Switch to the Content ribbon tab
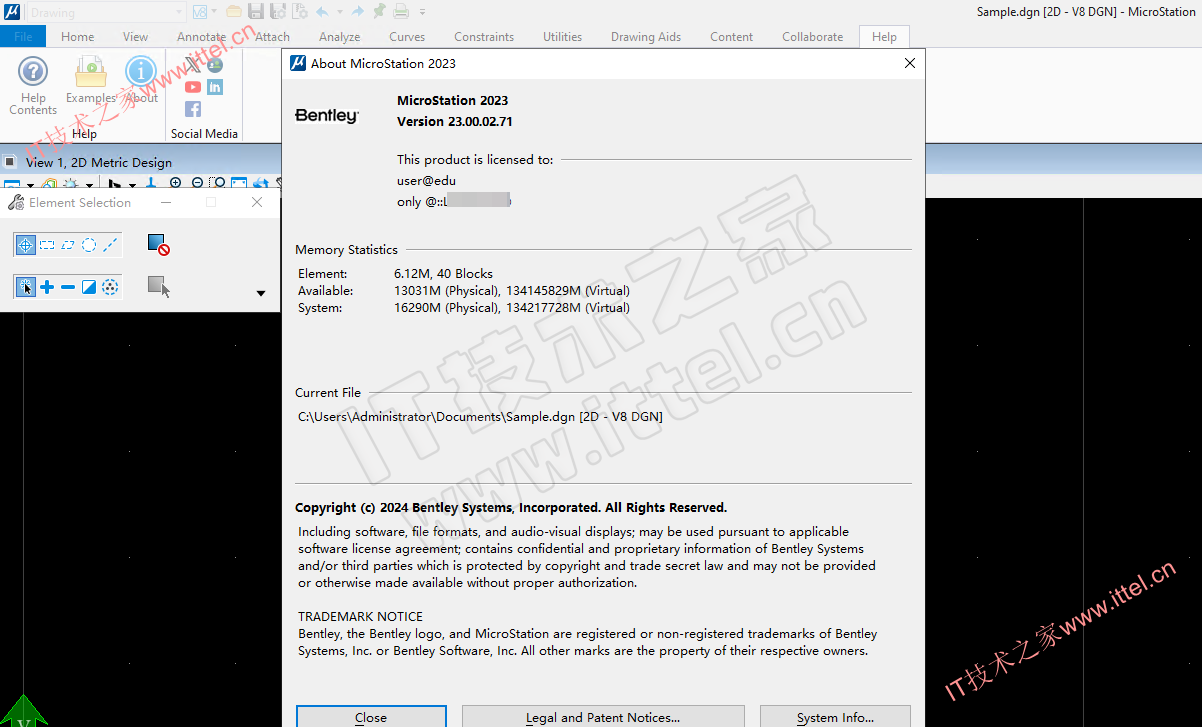This screenshot has width=1202, height=727. coord(731,36)
